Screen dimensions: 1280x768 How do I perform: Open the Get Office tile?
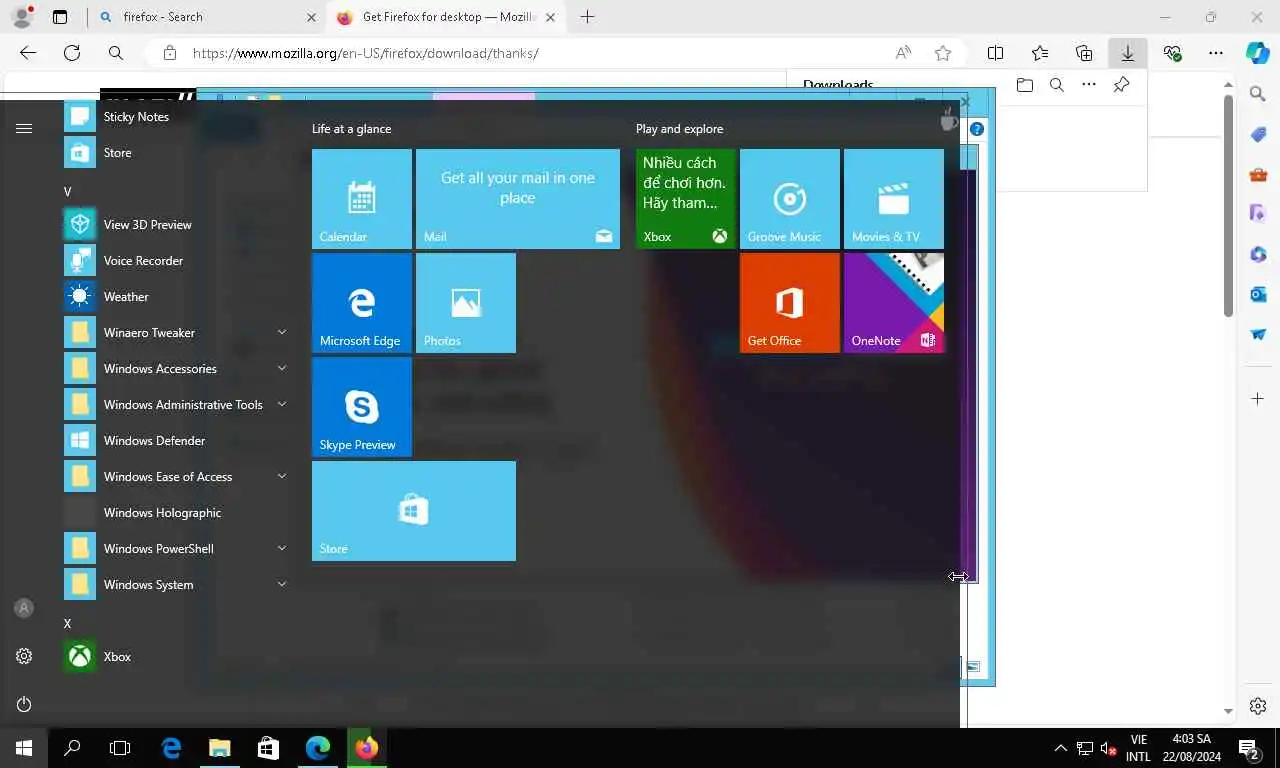pyautogui.click(x=790, y=303)
